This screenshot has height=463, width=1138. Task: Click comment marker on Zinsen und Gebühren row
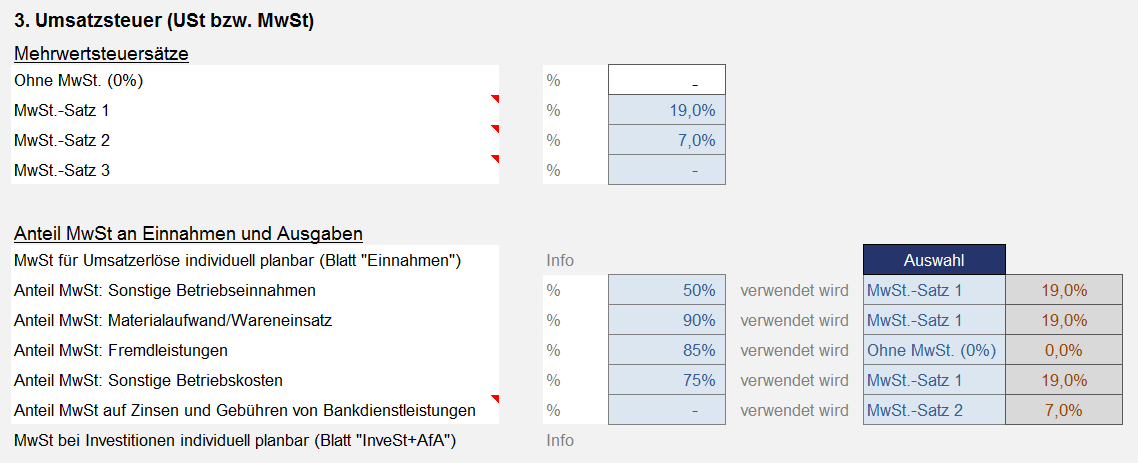coord(496,398)
